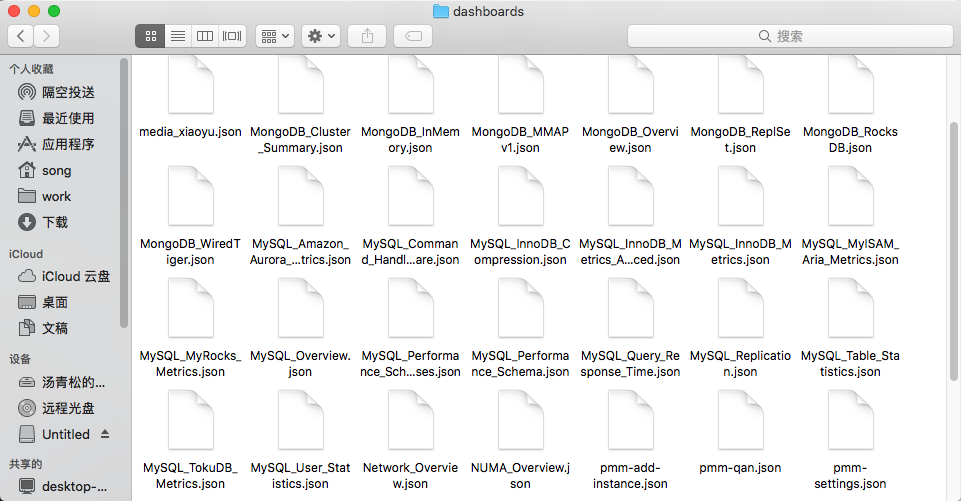The height and width of the screenshot is (501, 961).
Task: Click the NUMA_Overview.json file name
Action: [x=520, y=476]
